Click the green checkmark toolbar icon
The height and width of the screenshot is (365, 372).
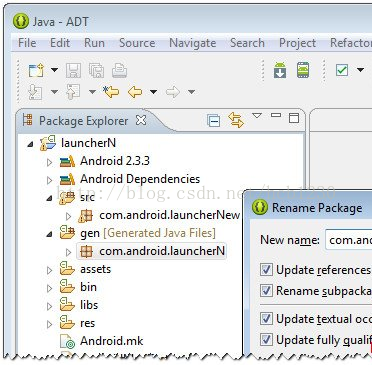click(x=342, y=70)
